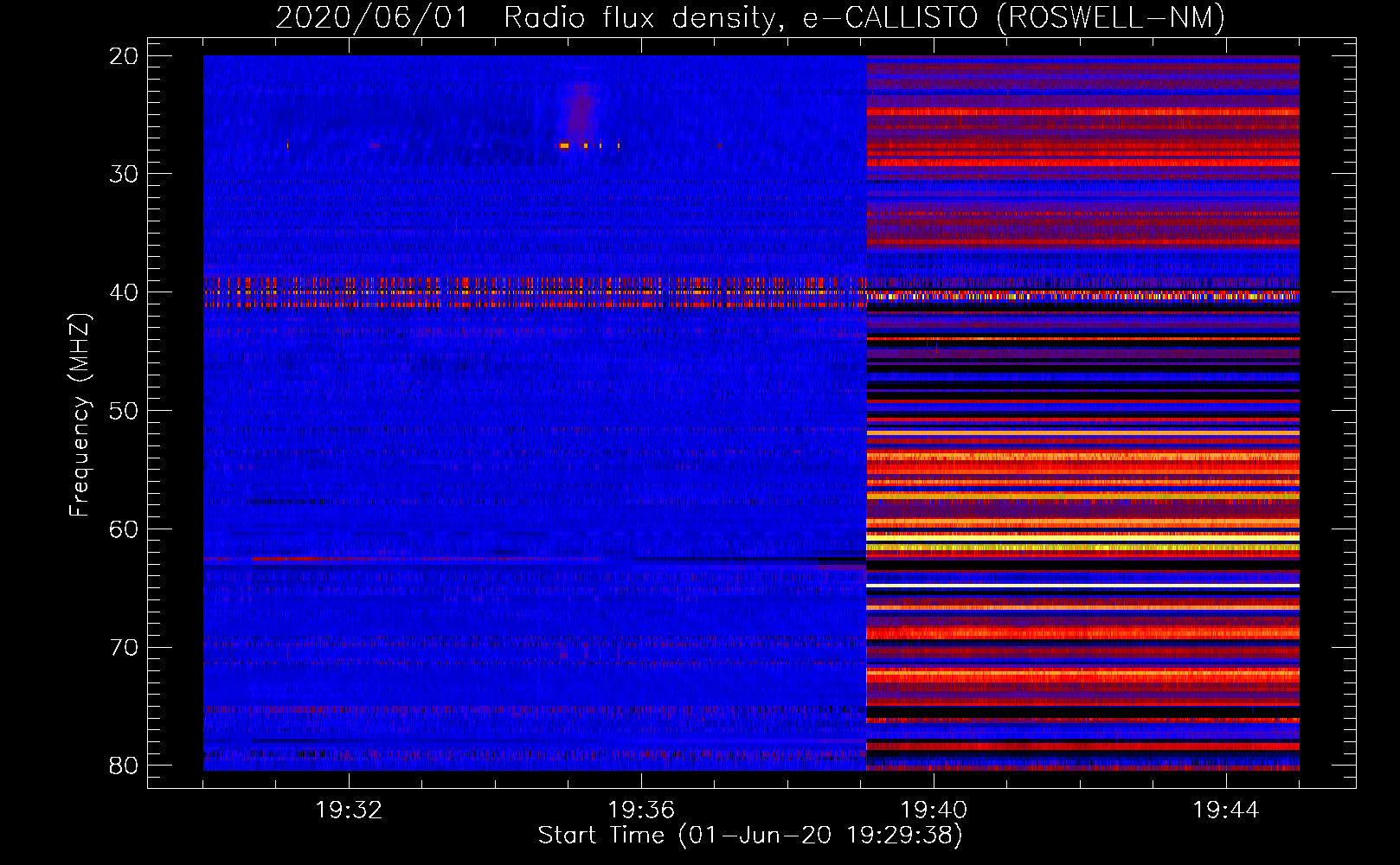Click the 19:32 time tick label
This screenshot has width=1400, height=865.
349,810
